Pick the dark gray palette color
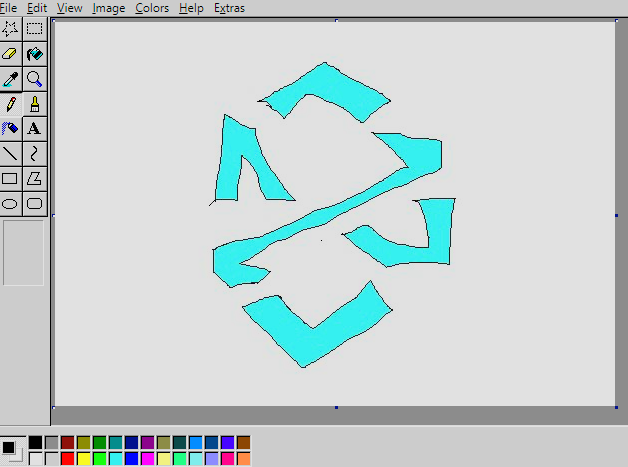The height and width of the screenshot is (467, 628). pos(52,443)
